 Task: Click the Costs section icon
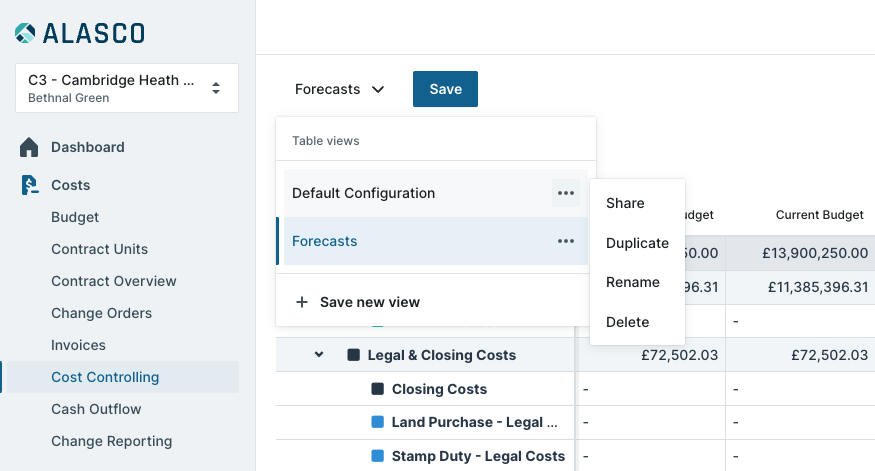(x=29, y=185)
